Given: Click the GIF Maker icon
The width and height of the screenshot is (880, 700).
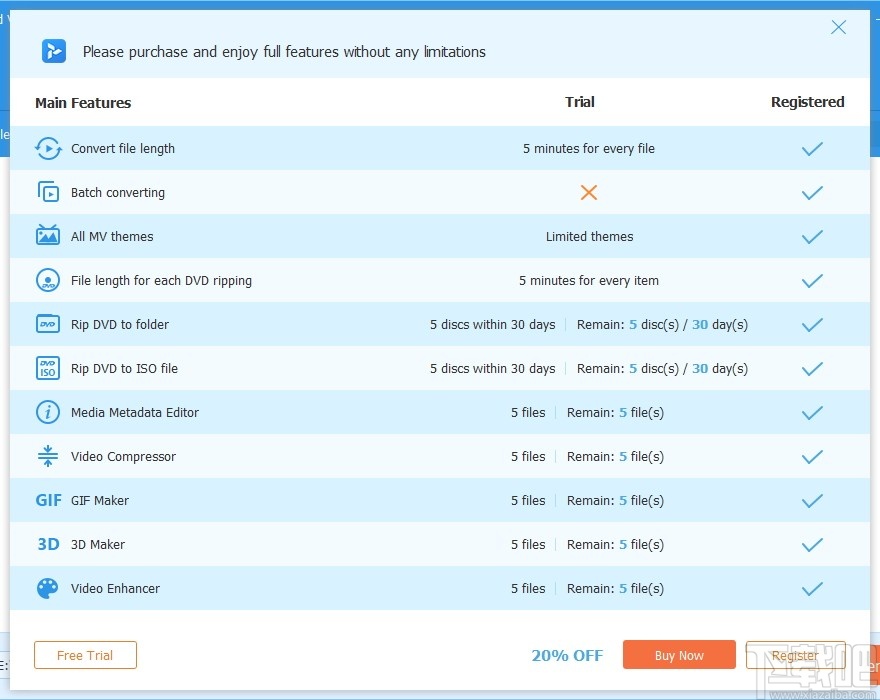Looking at the screenshot, I should click(x=48, y=500).
